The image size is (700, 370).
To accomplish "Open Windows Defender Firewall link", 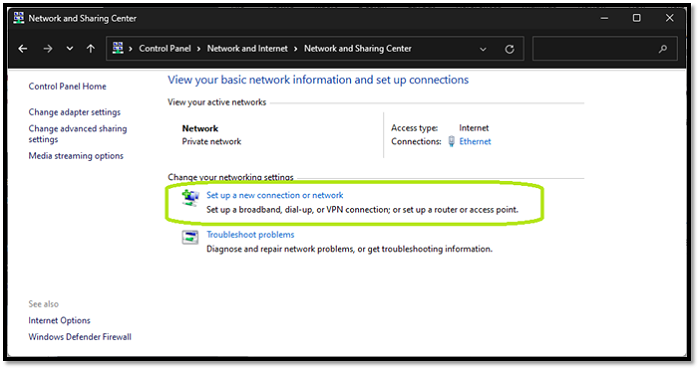I will (80, 337).
